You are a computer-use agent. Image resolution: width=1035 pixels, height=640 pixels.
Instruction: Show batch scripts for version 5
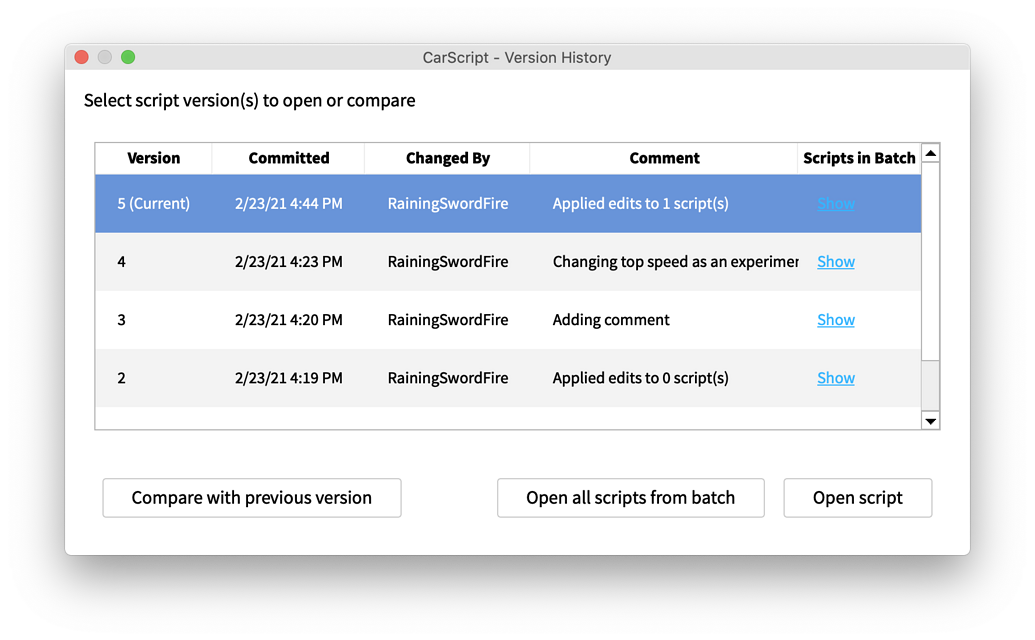(x=836, y=203)
